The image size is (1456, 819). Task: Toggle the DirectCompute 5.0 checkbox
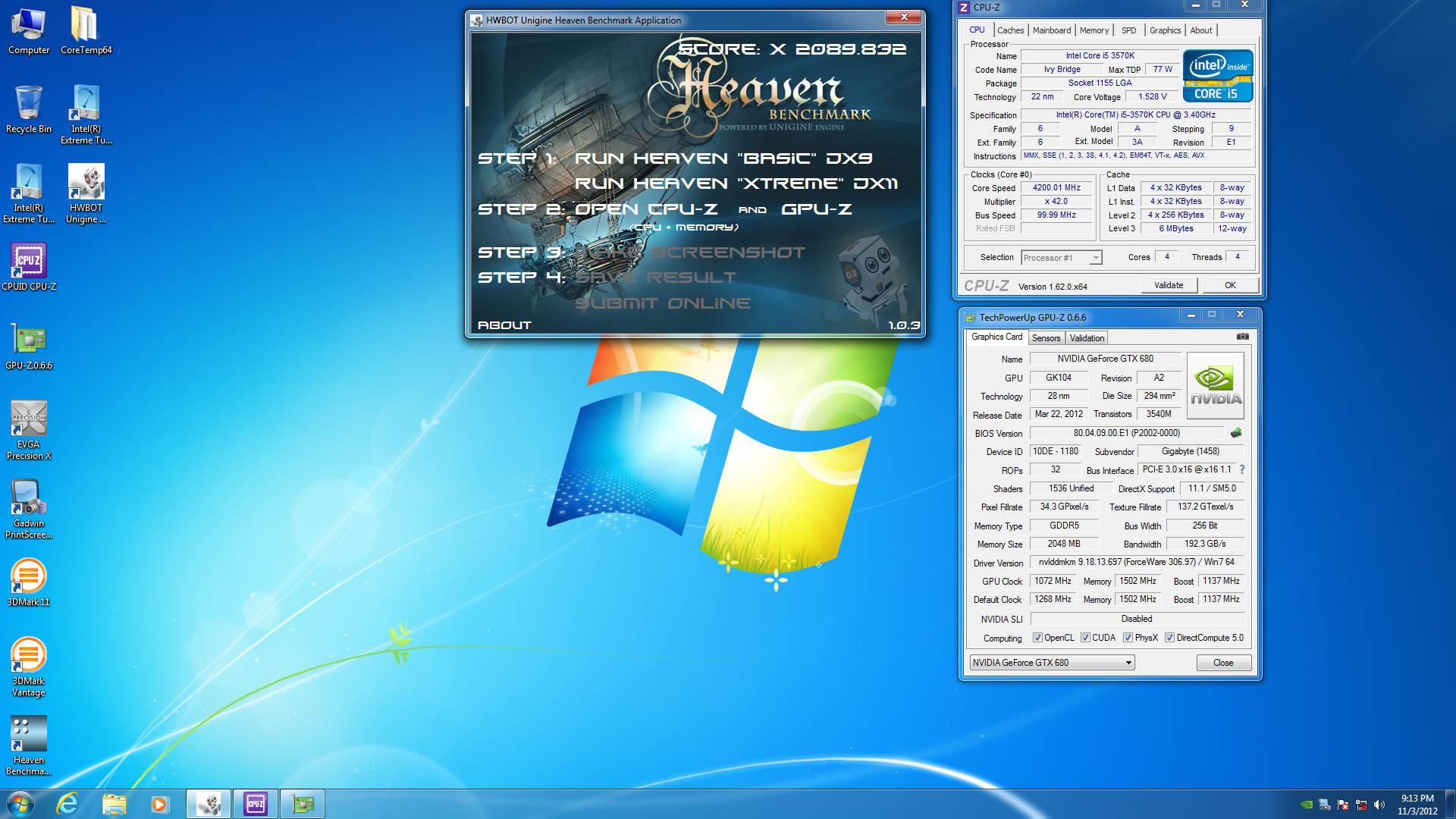point(1169,638)
